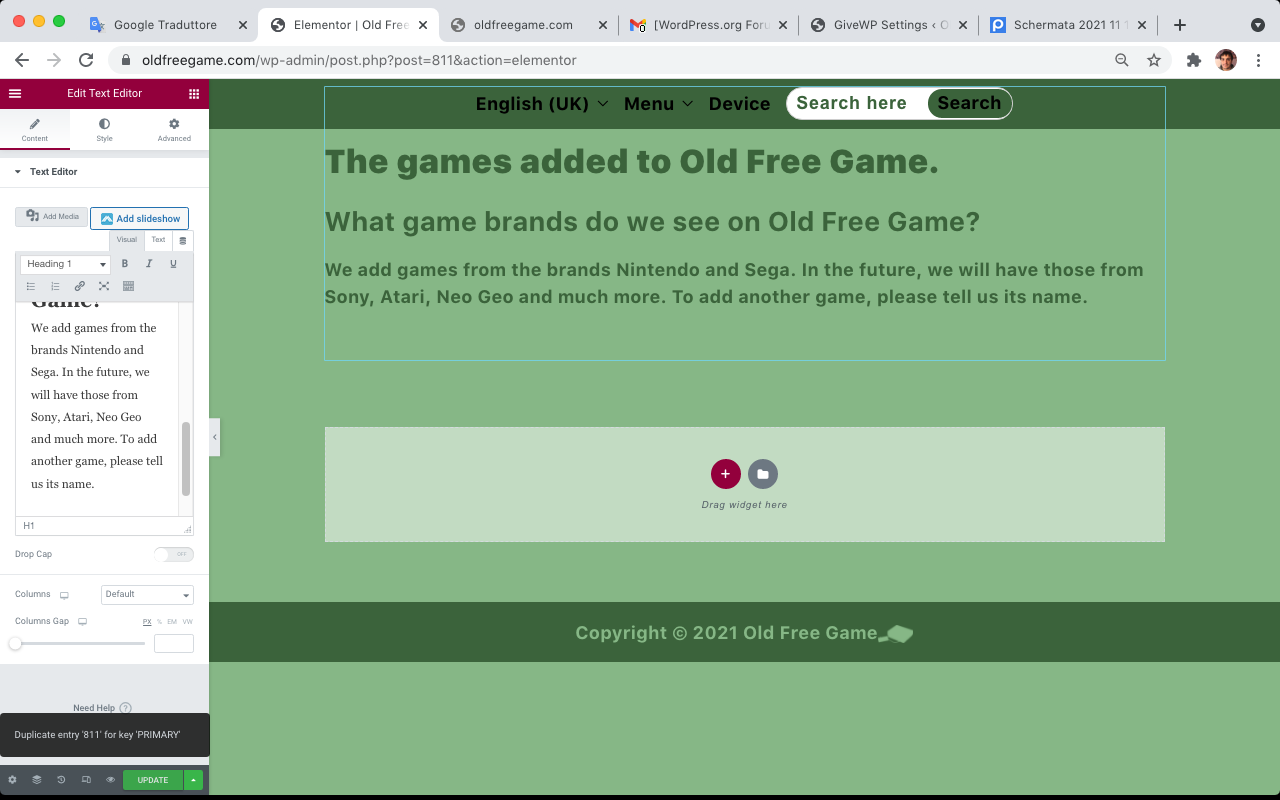Switch to Google Traduttore browser tab
This screenshot has height=800, width=1280.
click(x=167, y=25)
